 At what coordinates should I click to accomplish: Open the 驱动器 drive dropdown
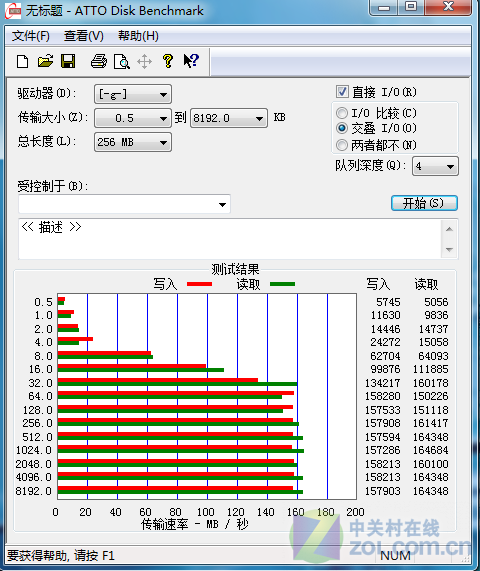(133, 95)
